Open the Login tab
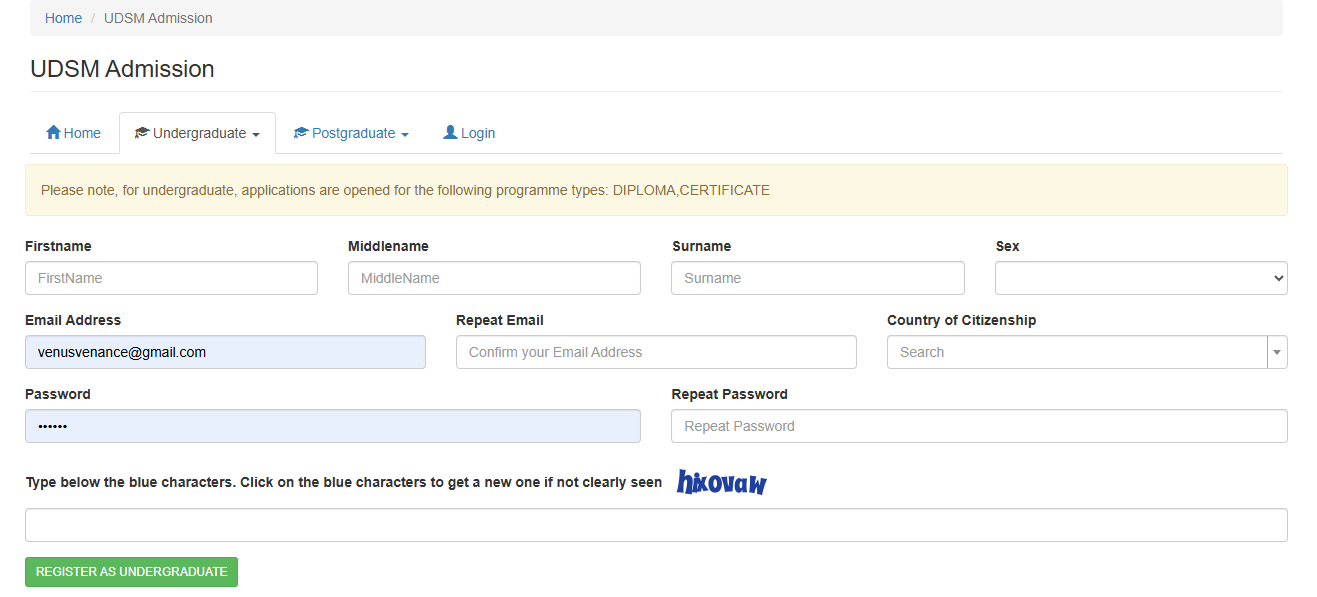 point(469,133)
